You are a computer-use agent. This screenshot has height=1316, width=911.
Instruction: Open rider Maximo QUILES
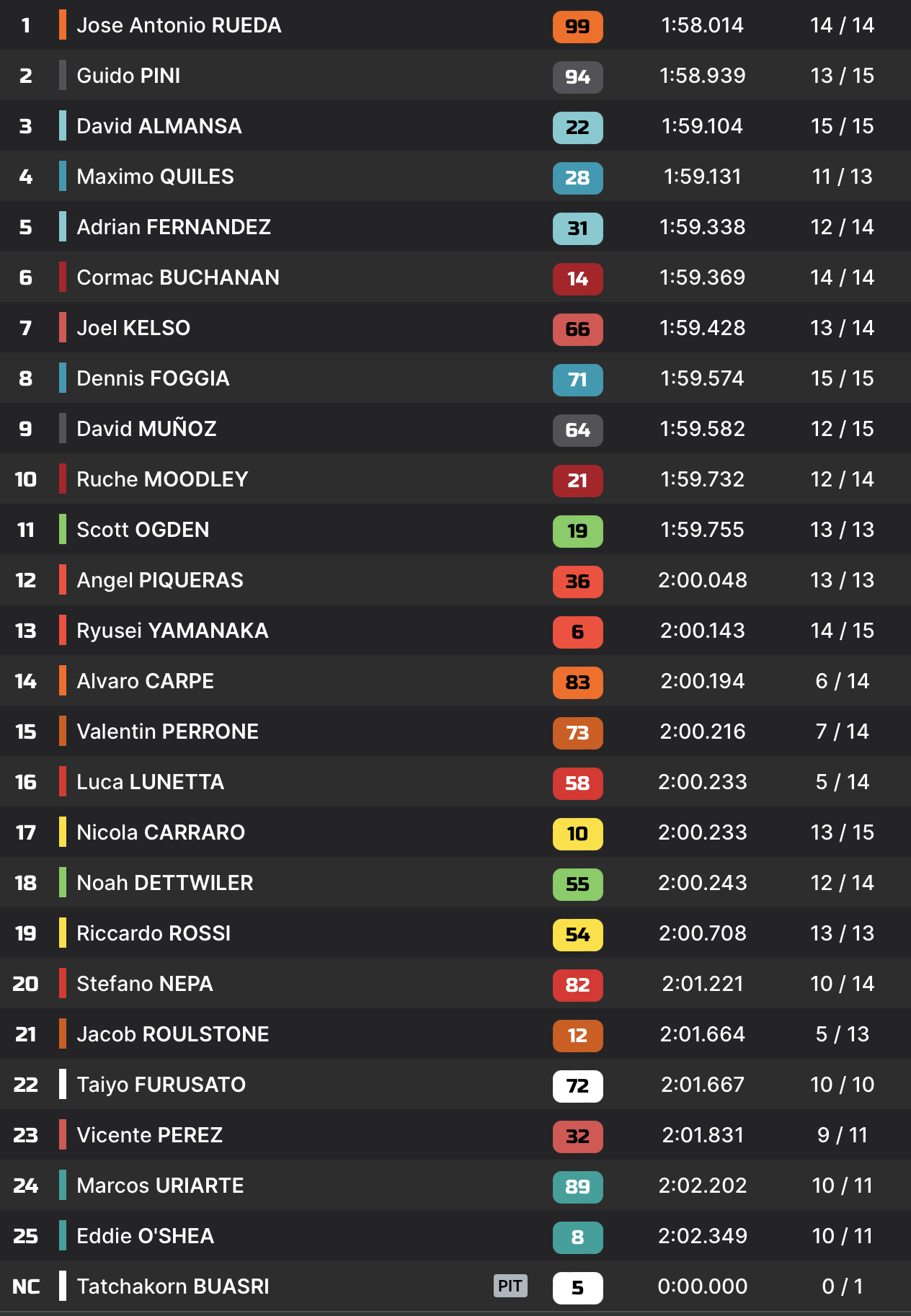click(155, 177)
